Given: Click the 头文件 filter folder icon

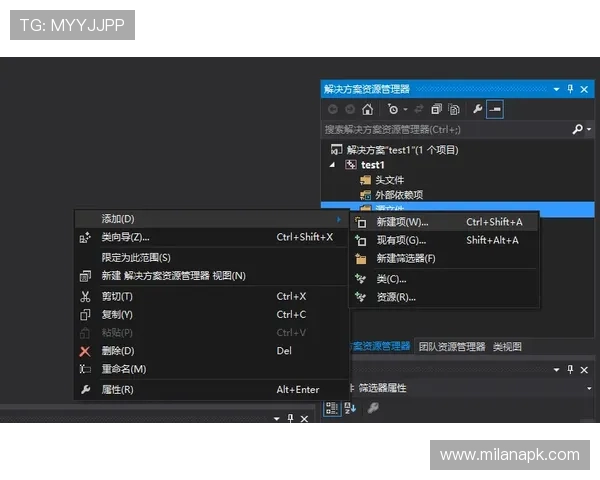Looking at the screenshot, I should click(x=365, y=180).
